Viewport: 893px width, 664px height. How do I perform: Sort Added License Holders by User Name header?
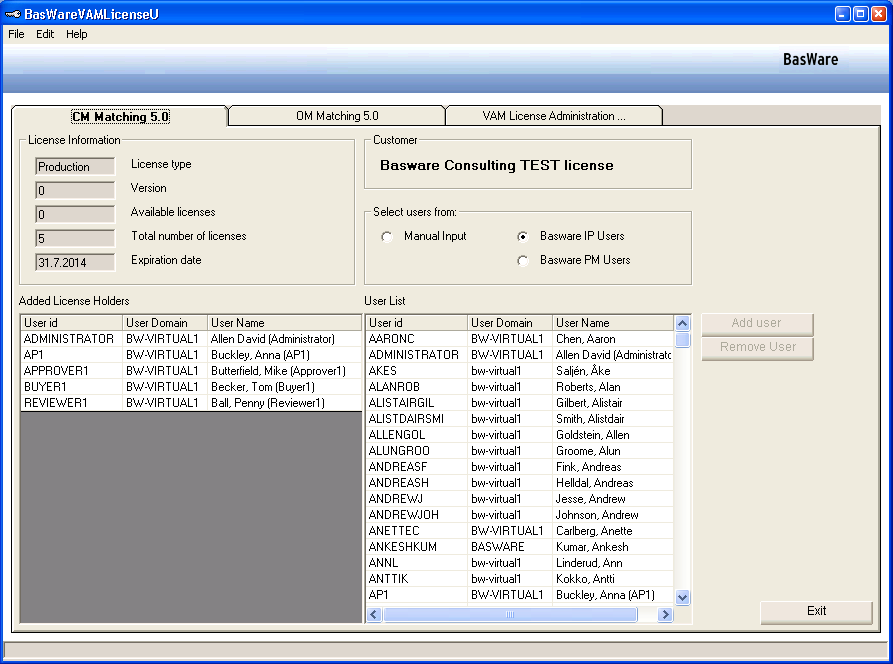tap(284, 323)
